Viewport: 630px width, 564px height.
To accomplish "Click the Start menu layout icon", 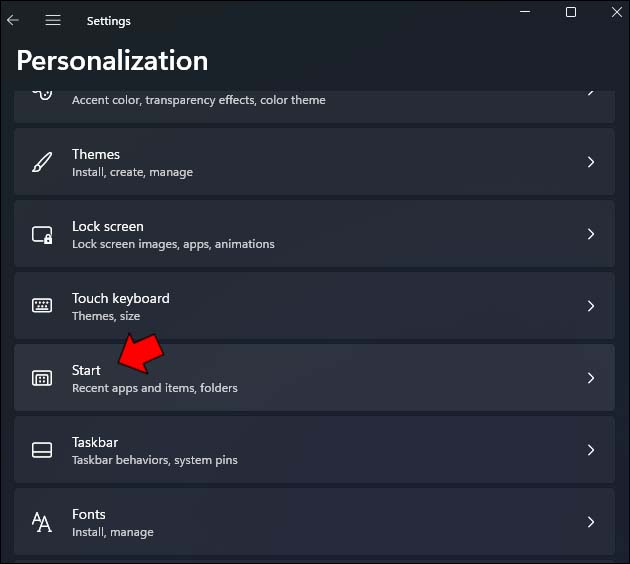I will 42,378.
